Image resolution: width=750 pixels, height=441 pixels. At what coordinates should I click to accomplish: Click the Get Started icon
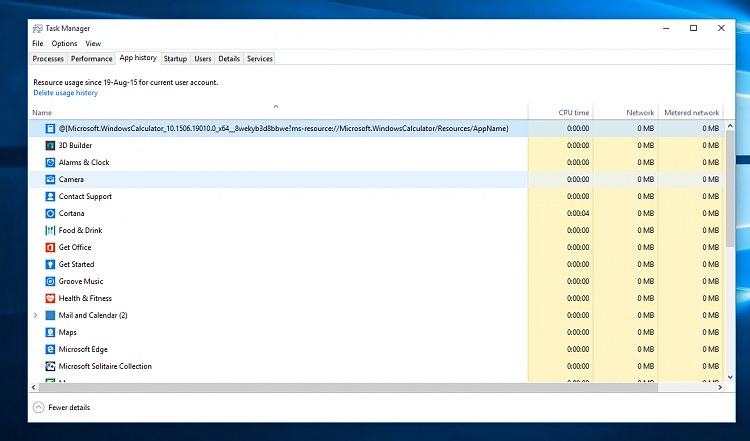50,264
